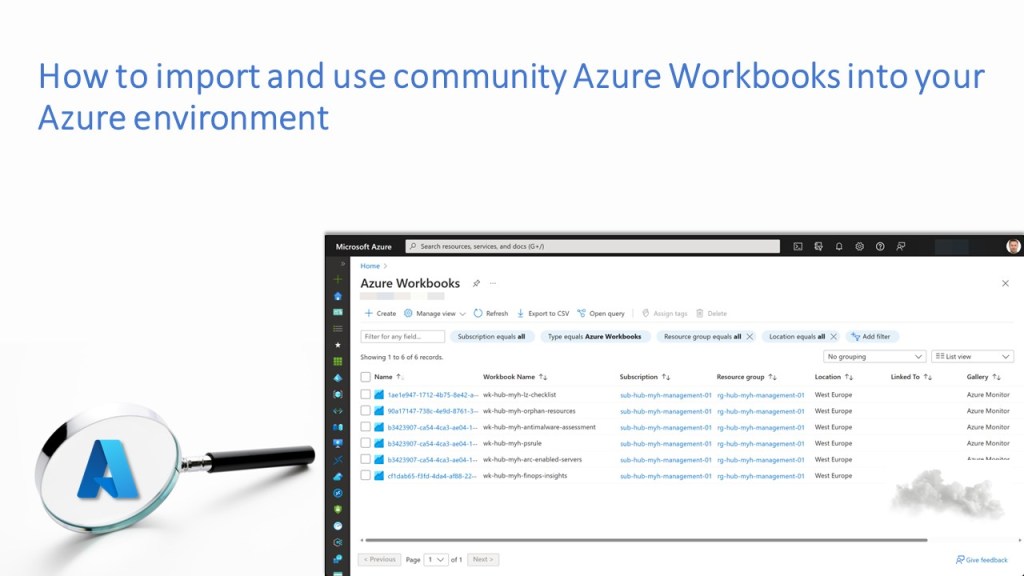
Task: Open the sub-hub-myh-management-01 link in first row
Action: pyautogui.click(x=665, y=395)
